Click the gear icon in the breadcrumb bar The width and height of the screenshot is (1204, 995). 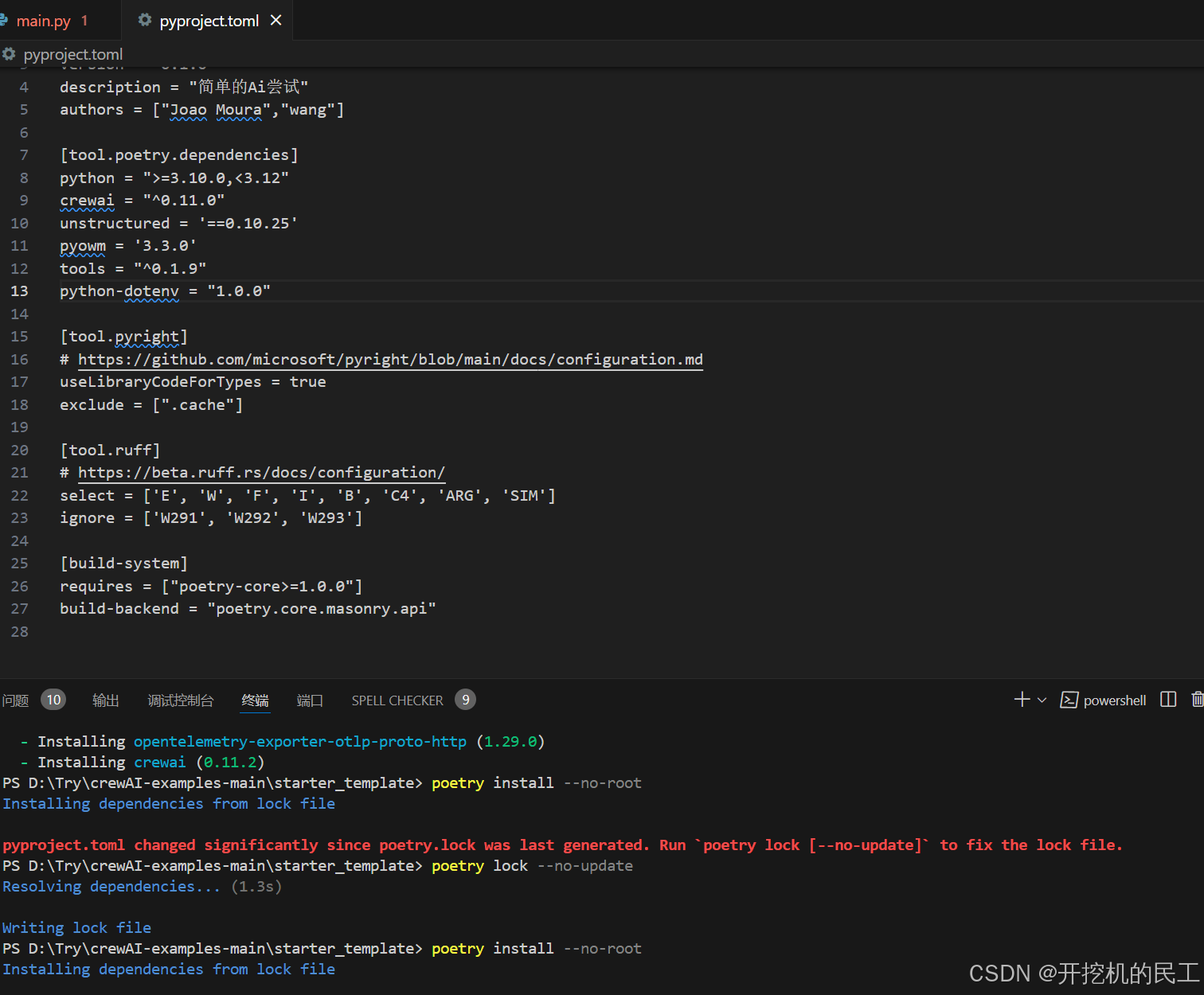[x=9, y=54]
